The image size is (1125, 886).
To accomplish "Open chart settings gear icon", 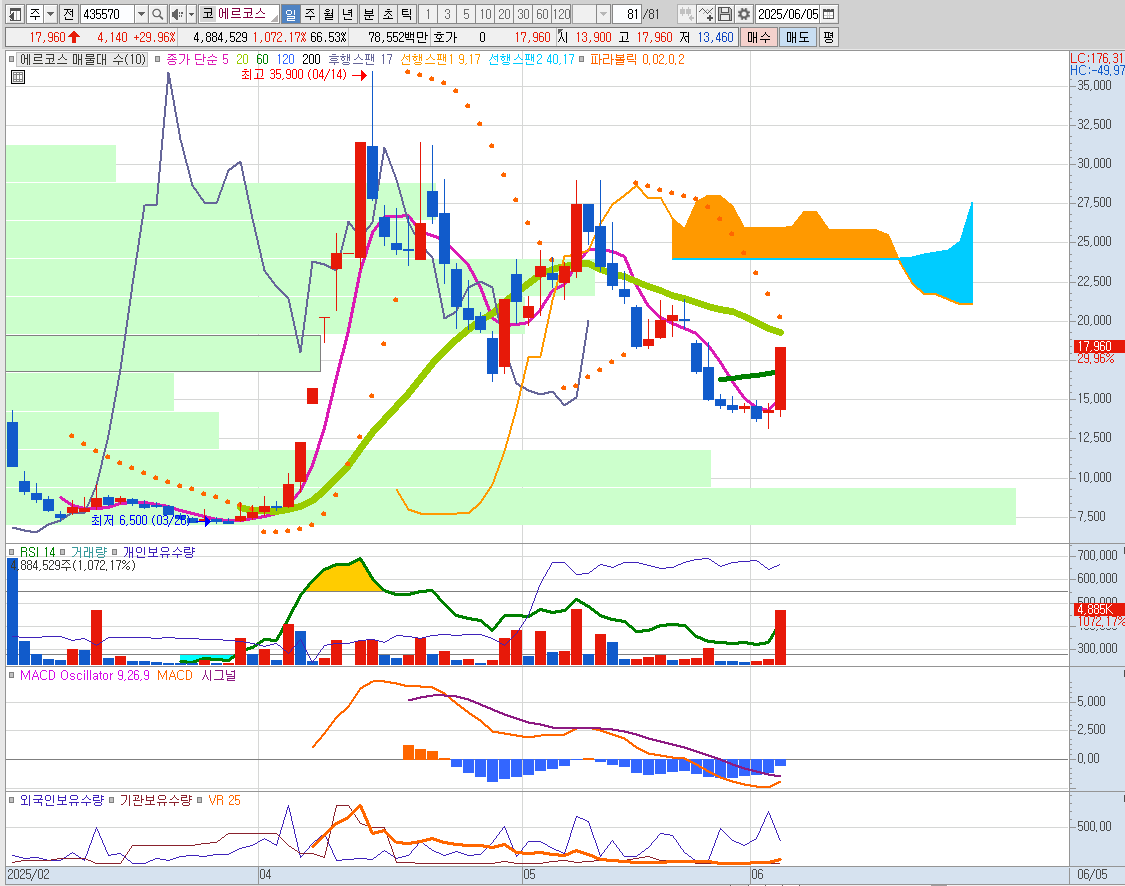I will coord(744,14).
